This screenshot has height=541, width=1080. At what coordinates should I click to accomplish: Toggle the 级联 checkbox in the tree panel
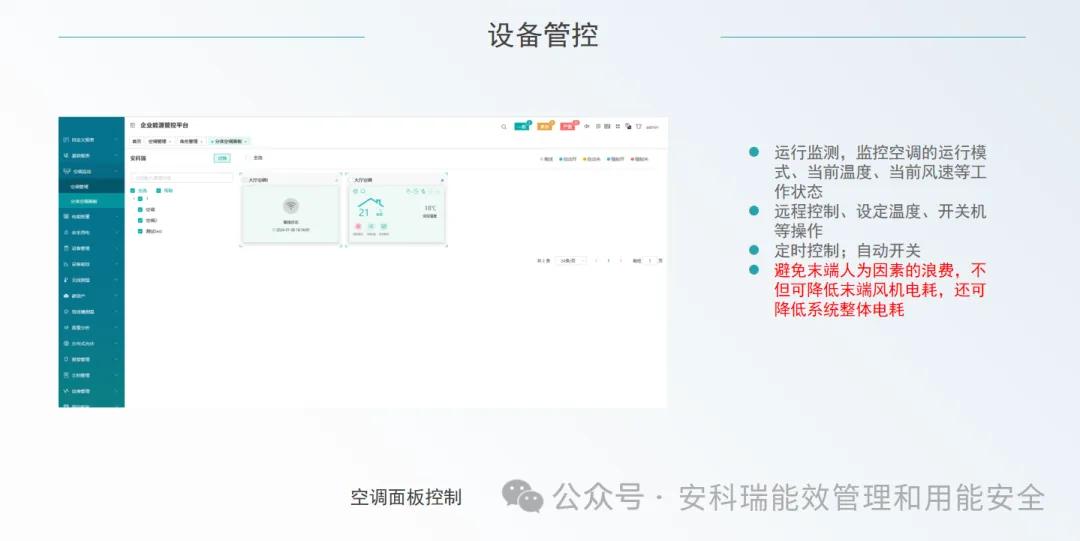tap(158, 191)
